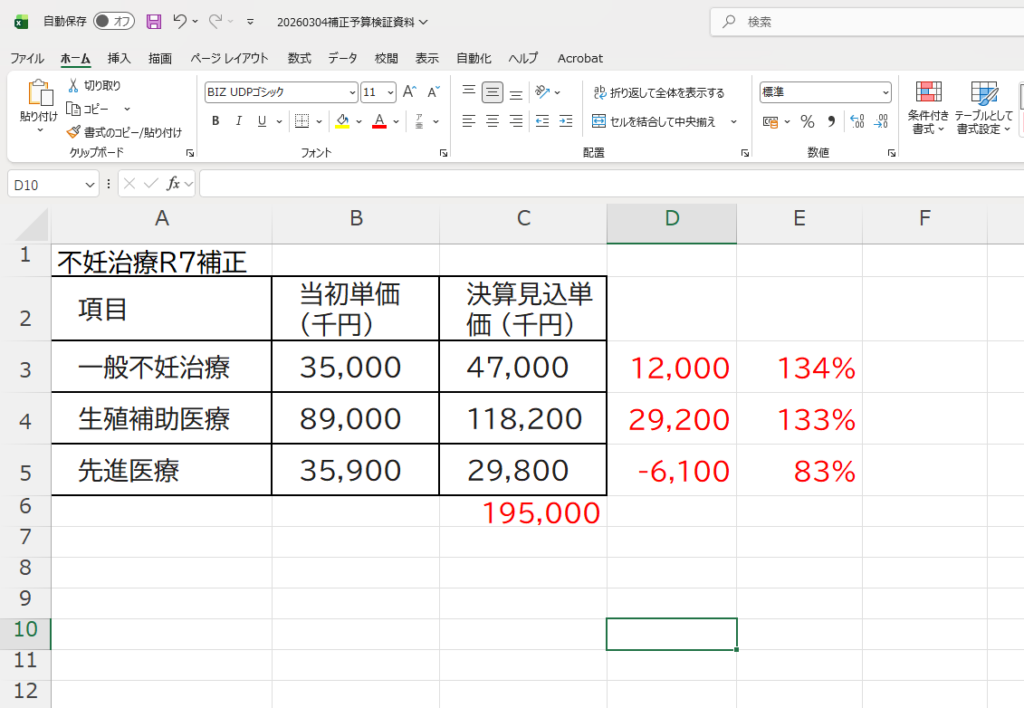Toggle Italic formatting

(239, 122)
